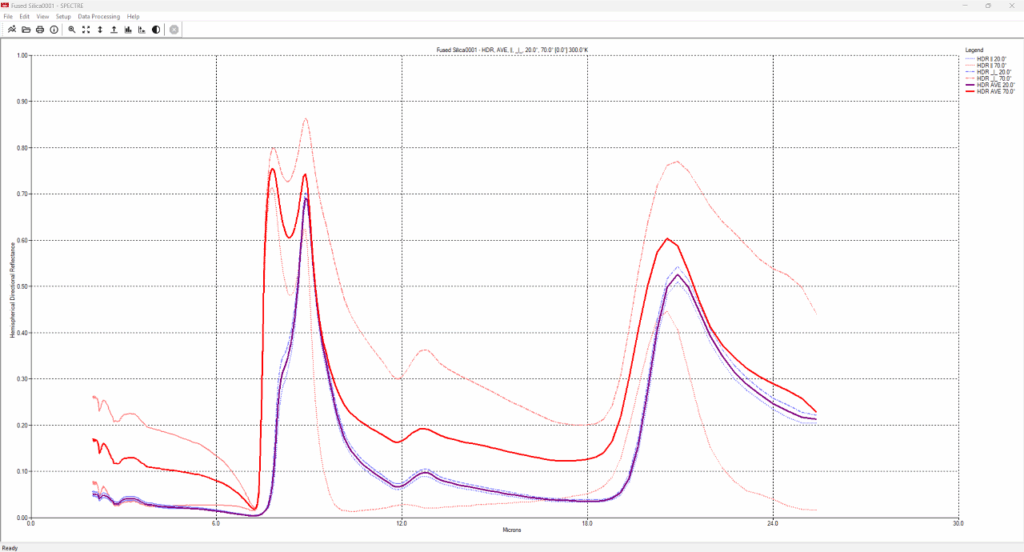Screen dimensions: 1024x552
Task: Open a file with the folder icon
Action: pyautogui.click(x=25, y=30)
